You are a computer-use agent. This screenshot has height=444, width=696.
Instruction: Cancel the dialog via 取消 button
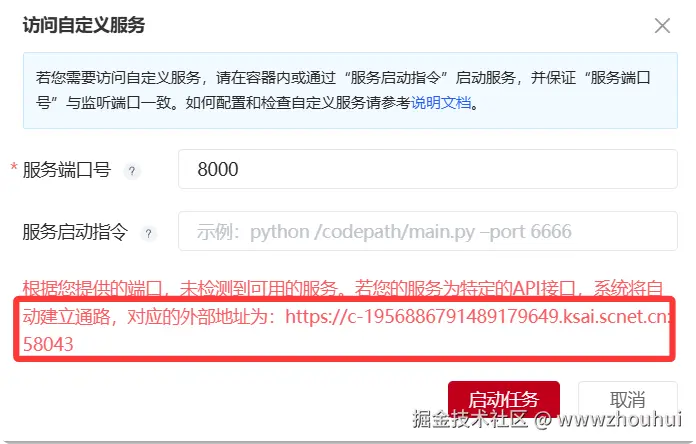coord(627,399)
